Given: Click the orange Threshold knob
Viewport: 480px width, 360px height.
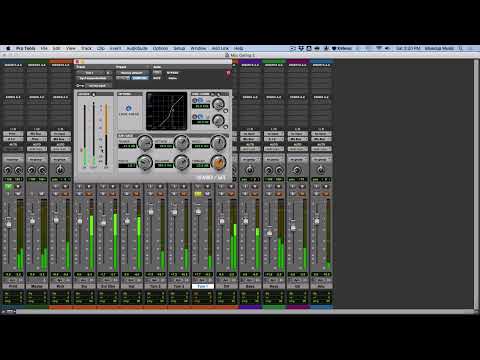Looking at the screenshot, I should [219, 163].
